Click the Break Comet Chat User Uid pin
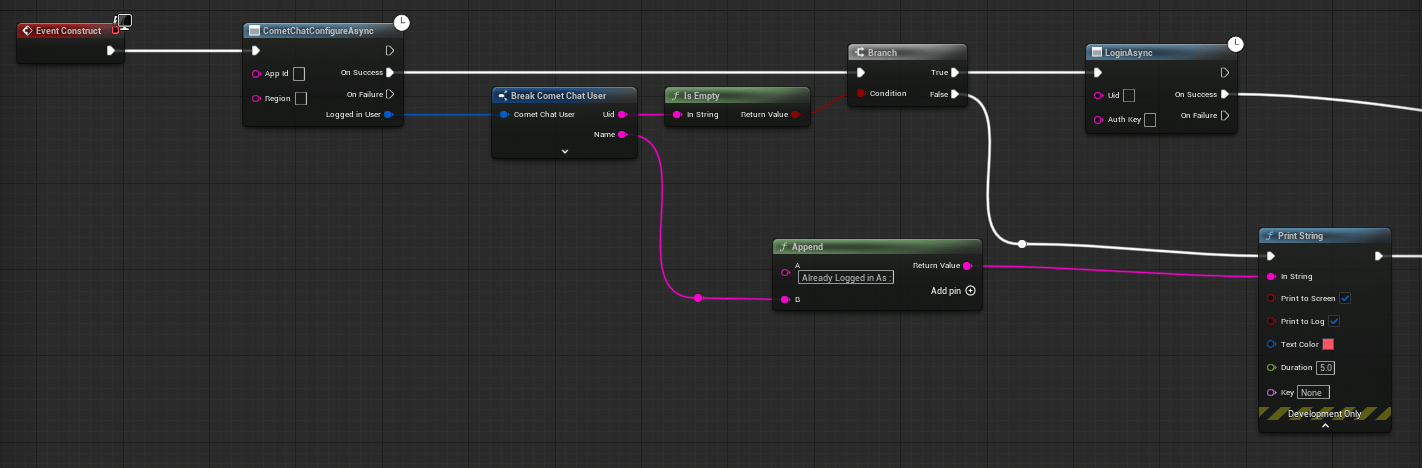Image resolution: width=1422 pixels, height=468 pixels. click(623, 114)
